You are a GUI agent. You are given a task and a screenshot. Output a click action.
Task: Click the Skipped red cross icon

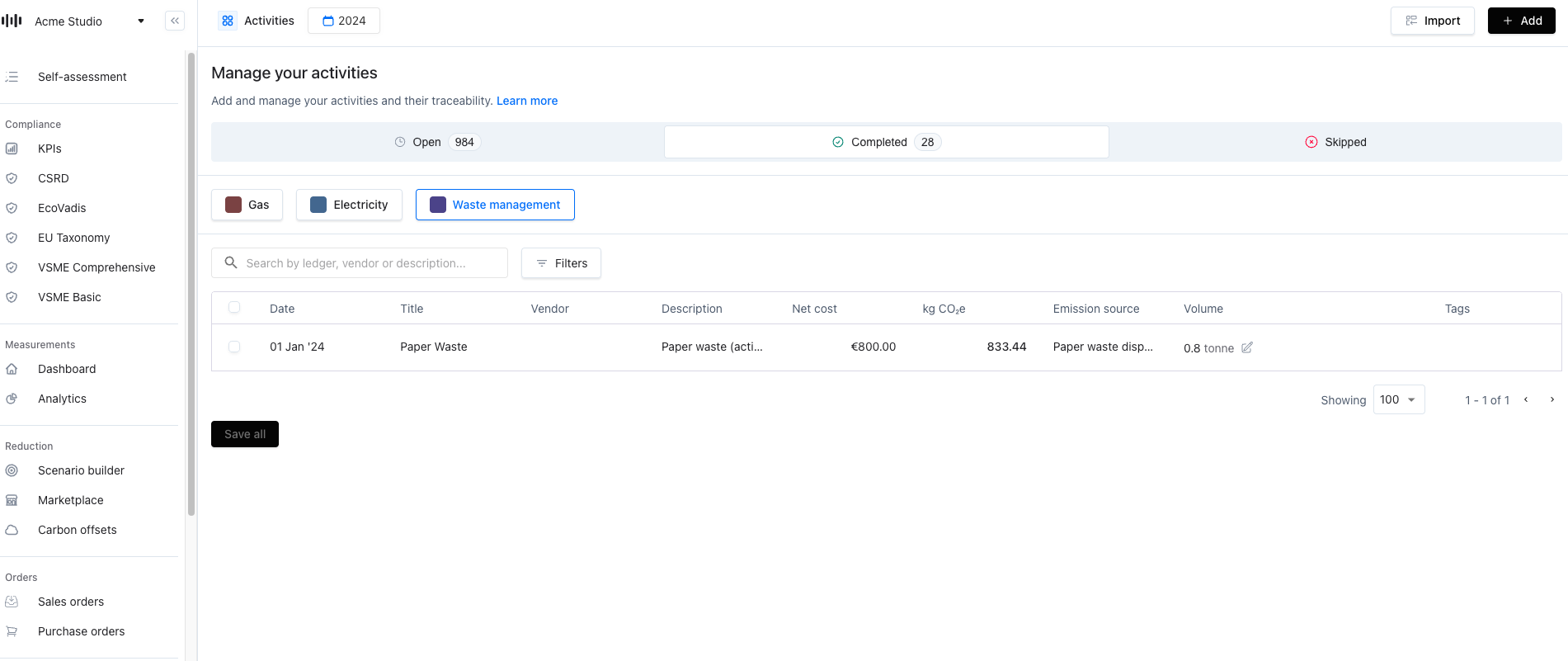click(1311, 142)
